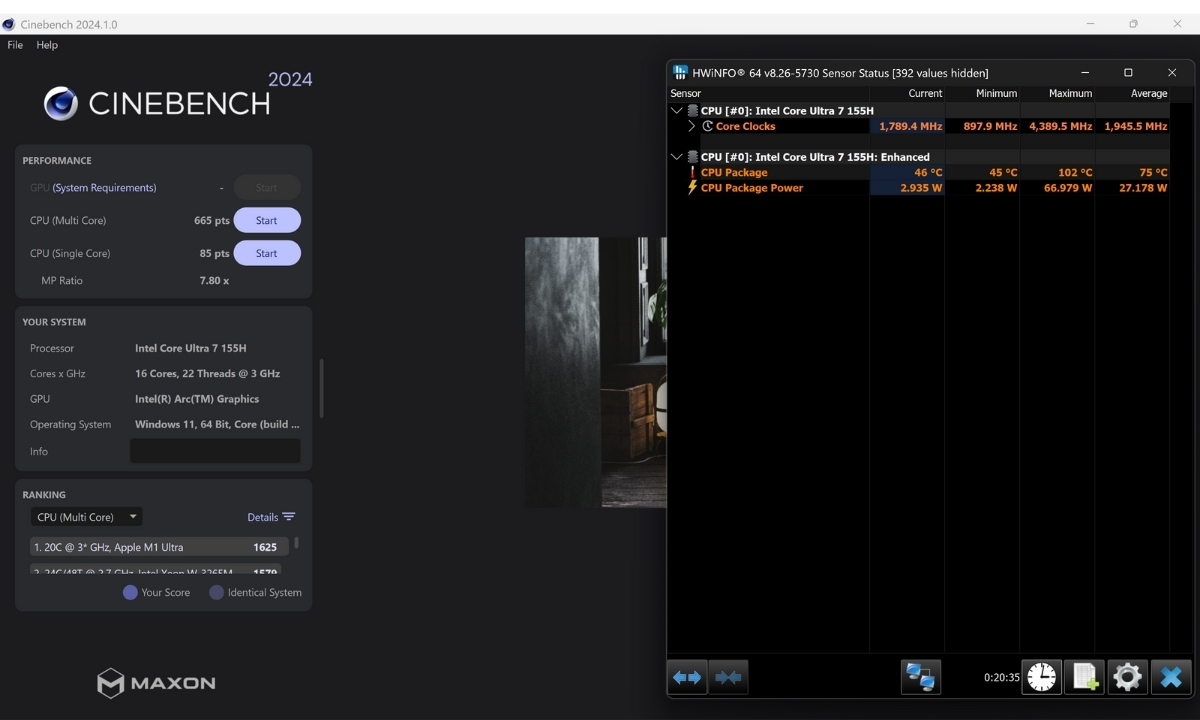Click the Core Clocks clock icon
Image resolution: width=1200 pixels, height=720 pixels.
708,127
